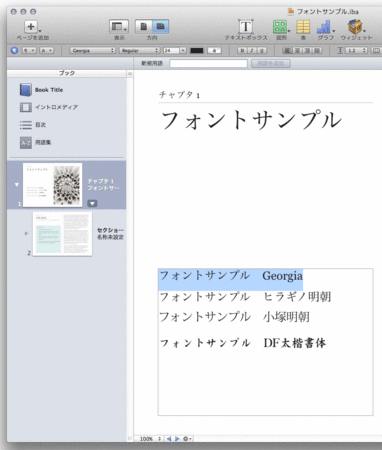Screen dimensions: 382x450
Task: Open the 100% zoom dropdown
Action: pos(150,439)
